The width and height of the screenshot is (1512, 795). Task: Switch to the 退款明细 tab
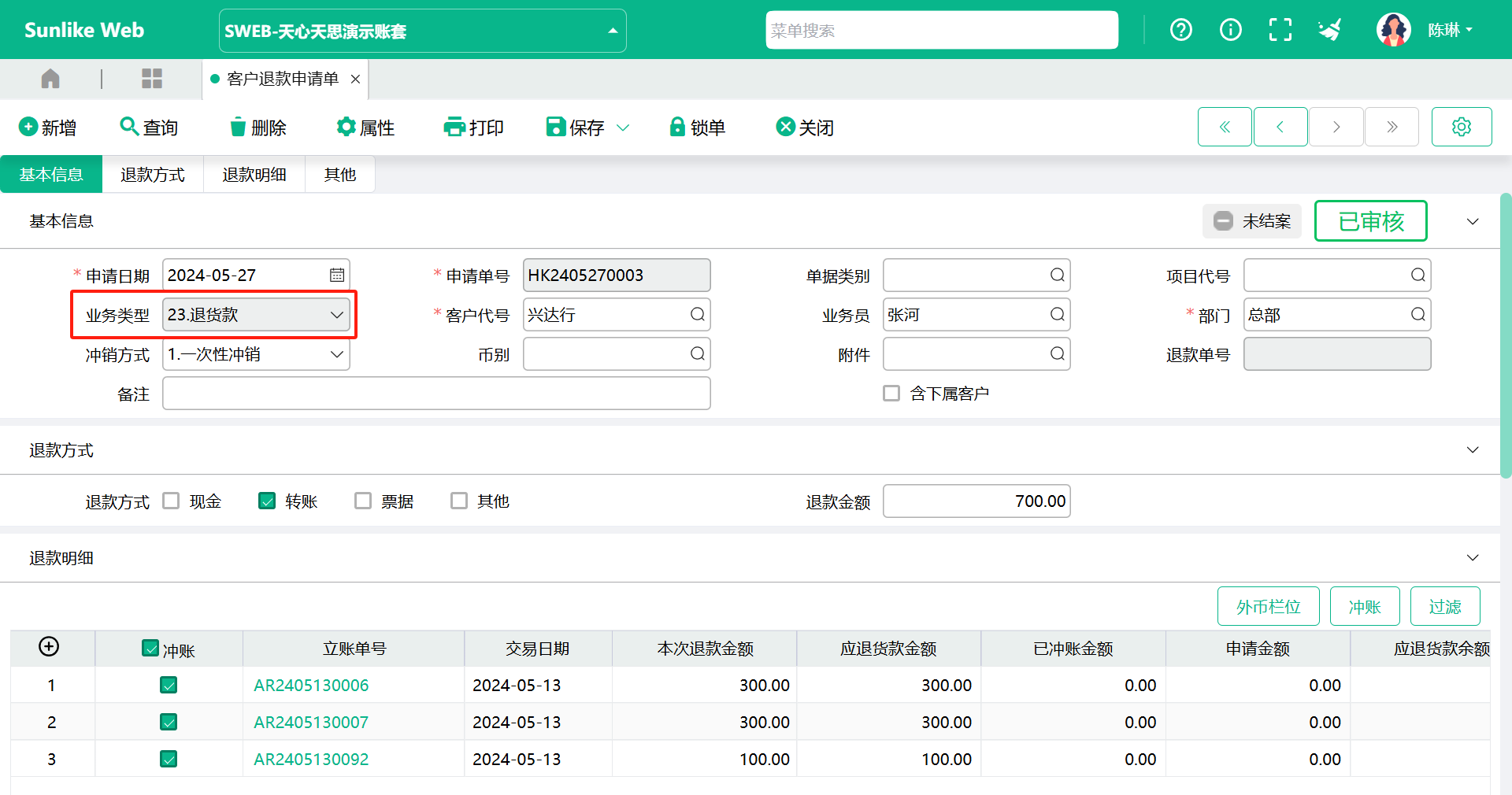pos(254,174)
